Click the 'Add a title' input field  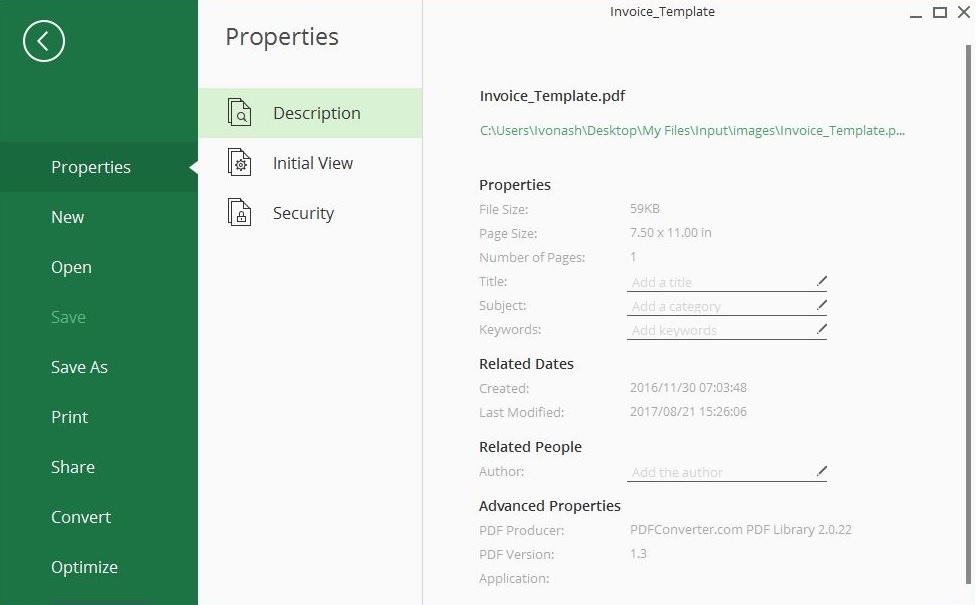(x=718, y=282)
